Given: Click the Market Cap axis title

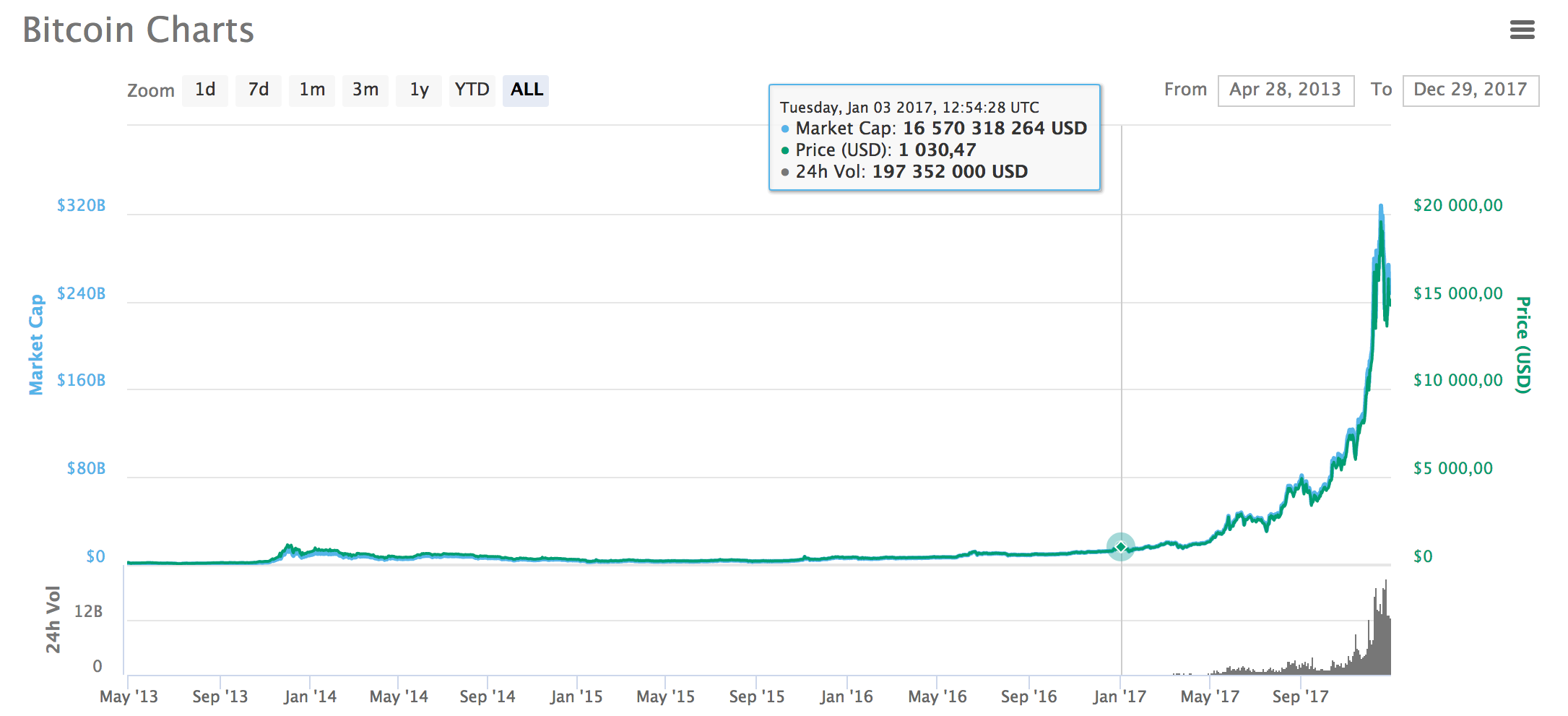Looking at the screenshot, I should (36, 345).
